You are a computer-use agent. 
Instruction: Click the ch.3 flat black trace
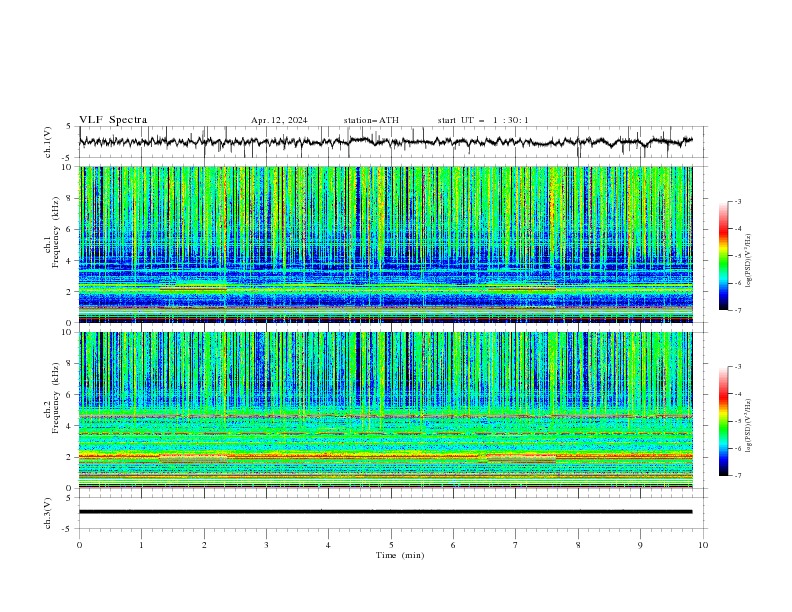386,512
